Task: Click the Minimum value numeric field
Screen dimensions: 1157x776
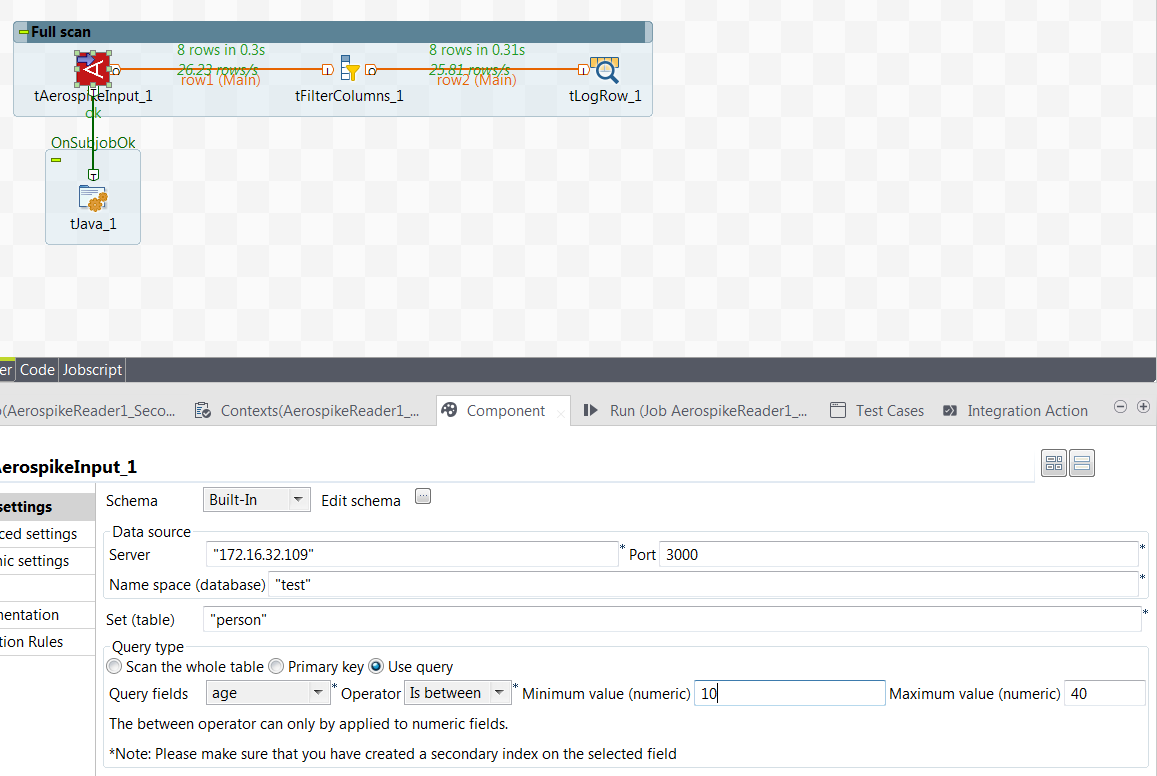Action: [x=790, y=693]
